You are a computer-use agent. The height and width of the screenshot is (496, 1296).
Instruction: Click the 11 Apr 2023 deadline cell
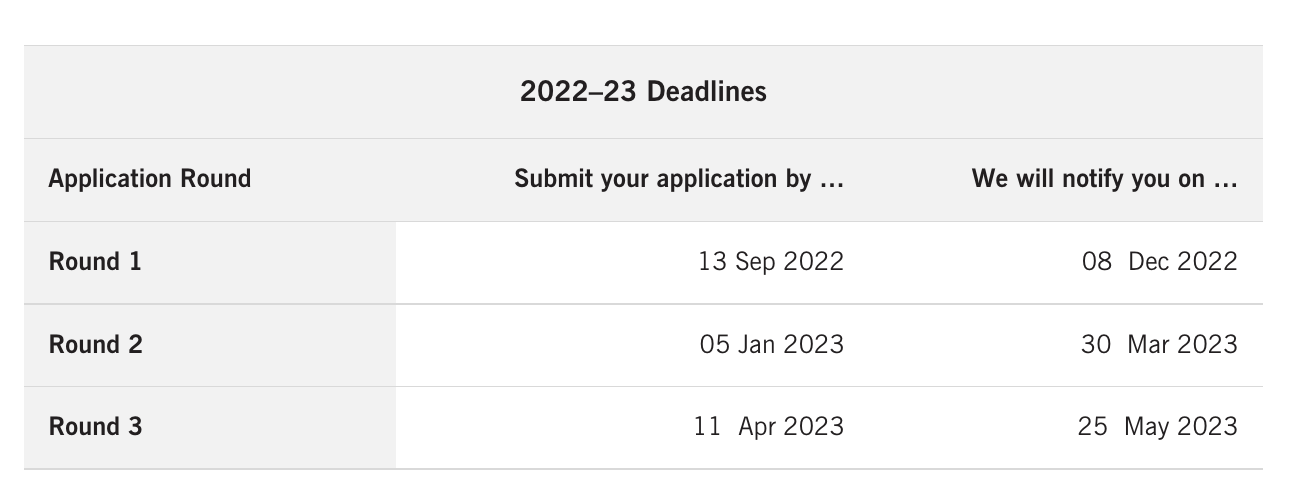coord(769,427)
